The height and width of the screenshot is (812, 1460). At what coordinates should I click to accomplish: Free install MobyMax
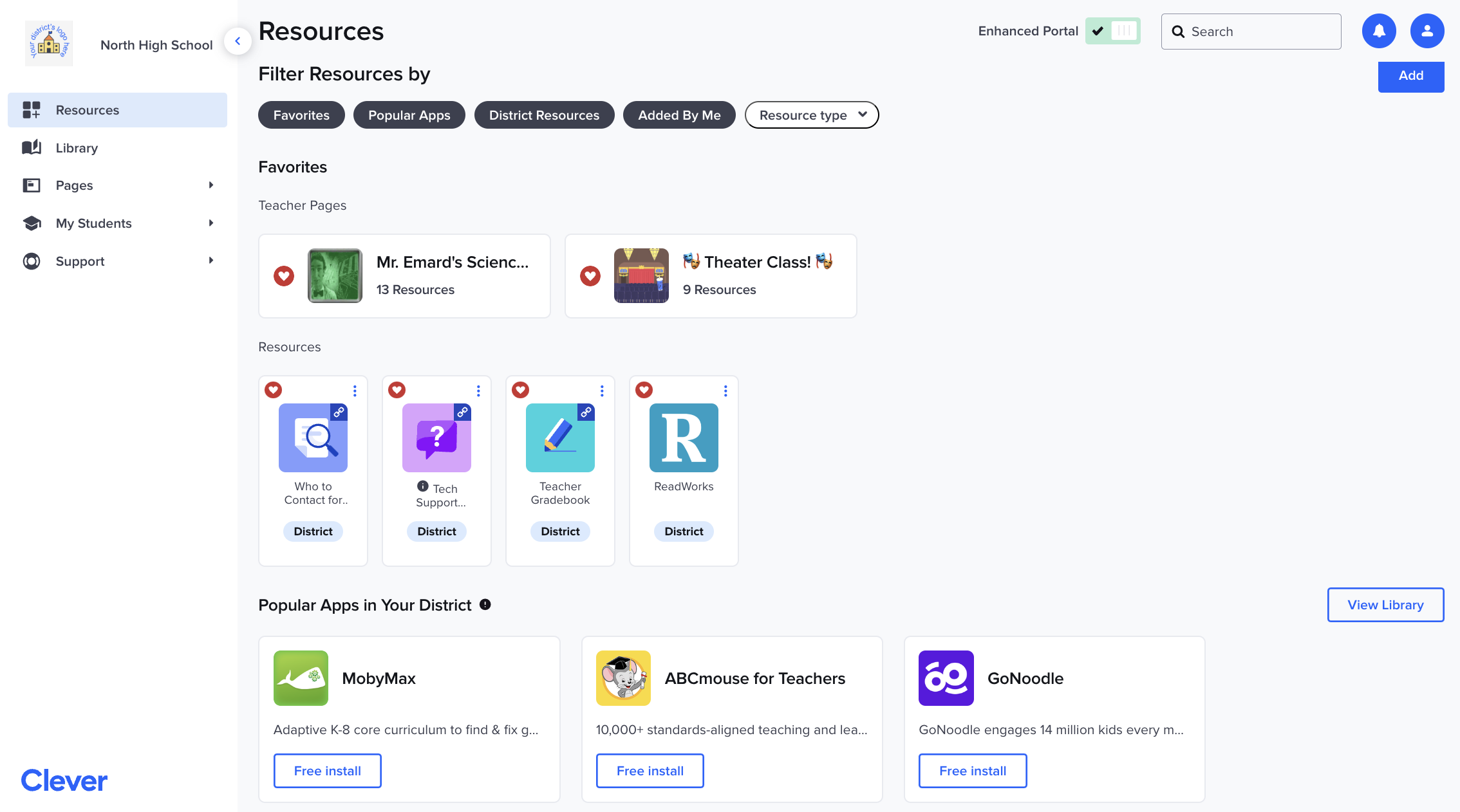(x=327, y=770)
